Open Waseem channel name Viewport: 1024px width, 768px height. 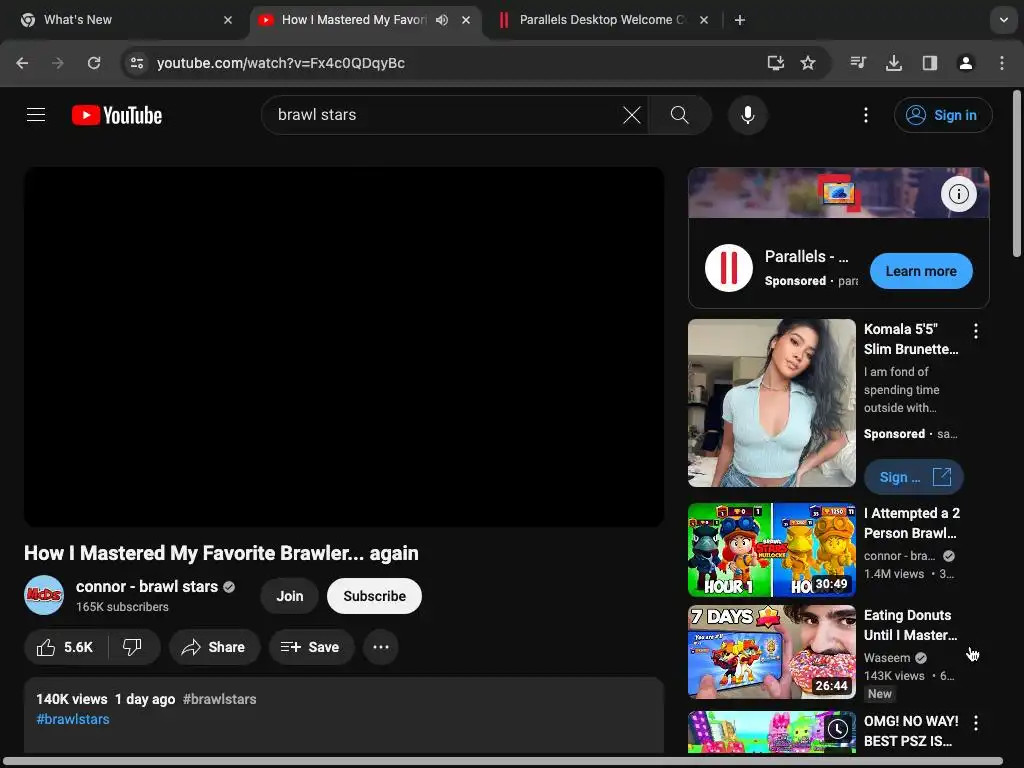887,658
